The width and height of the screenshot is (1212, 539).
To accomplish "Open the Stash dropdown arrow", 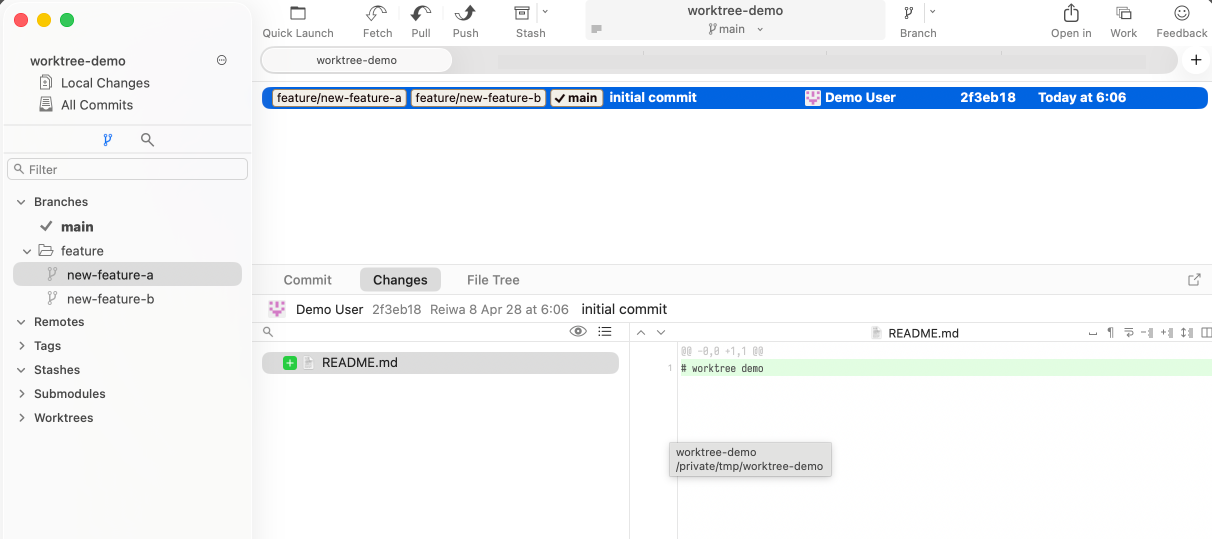I will pyautogui.click(x=545, y=12).
